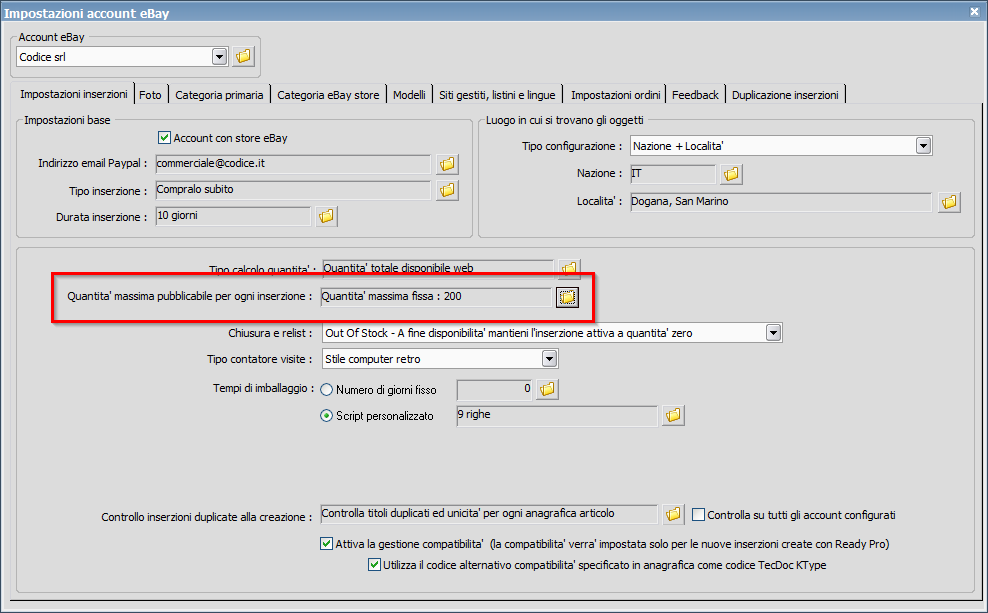Click the Tipo inserzione Compralo subito field

point(293,190)
